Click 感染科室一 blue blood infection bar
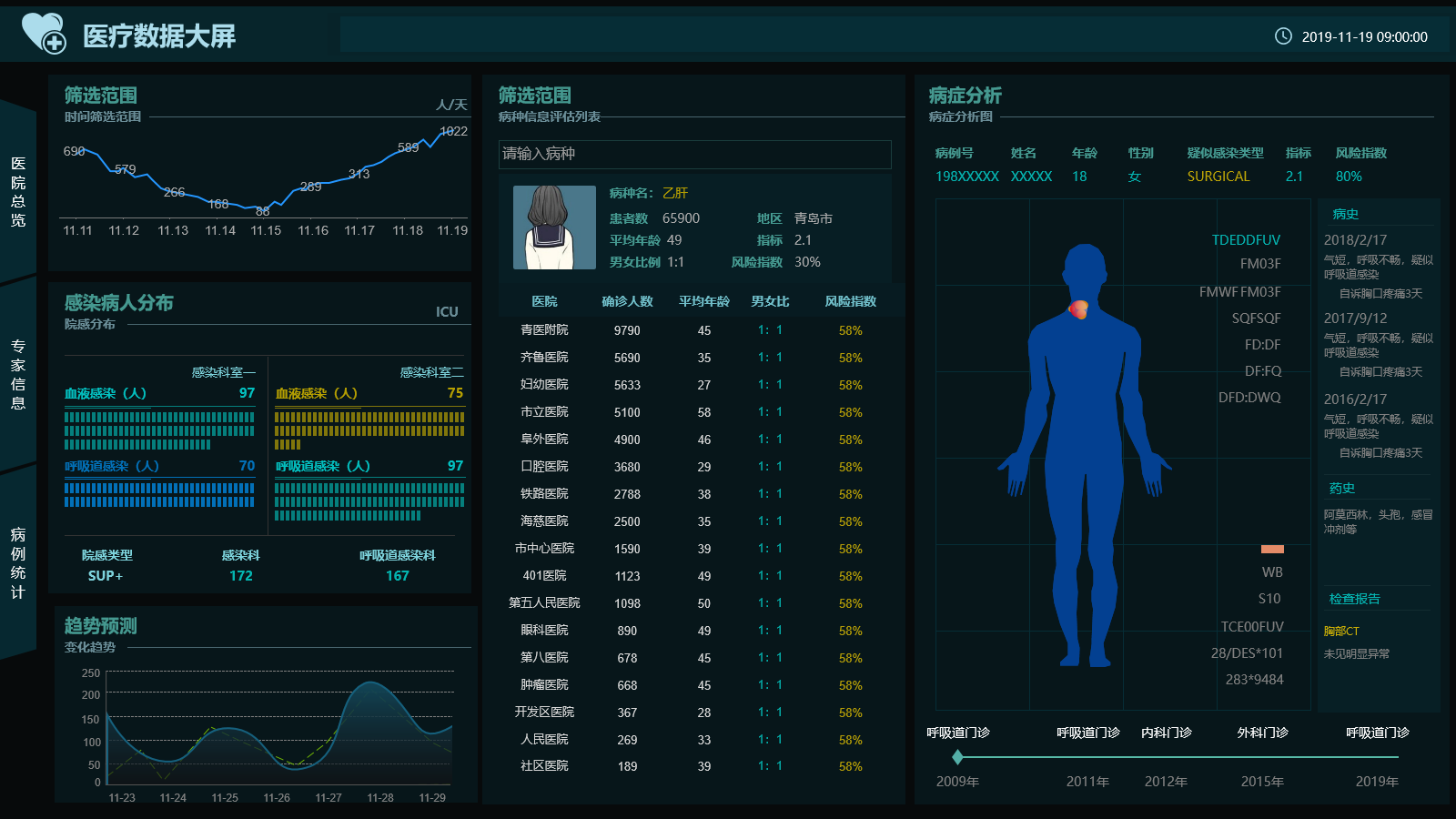1456x819 pixels. coord(159,431)
